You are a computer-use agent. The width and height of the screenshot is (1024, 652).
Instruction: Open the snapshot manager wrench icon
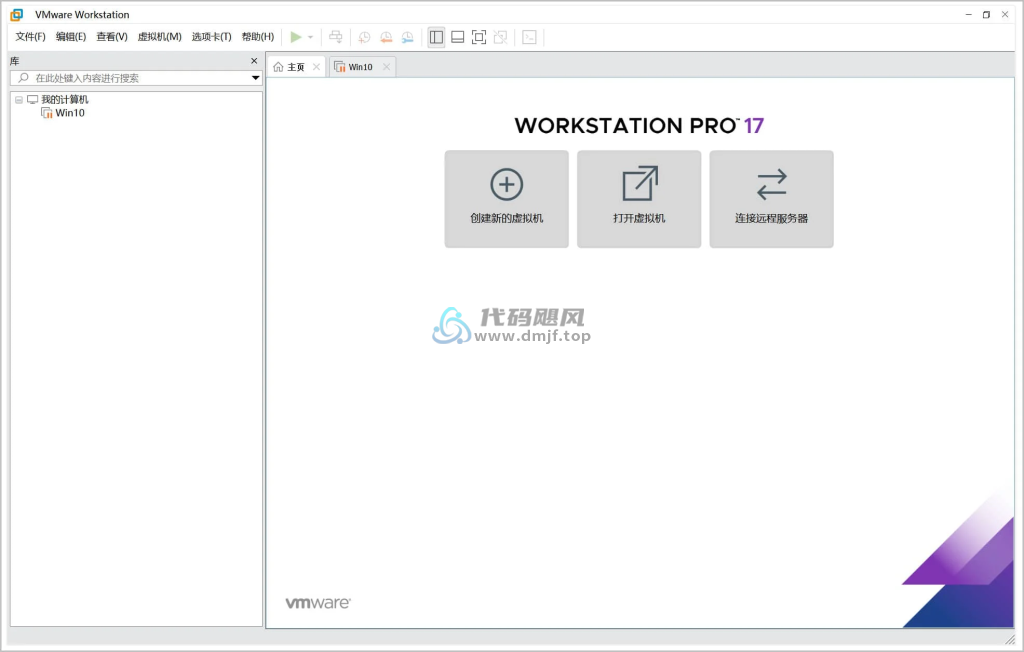coord(408,37)
